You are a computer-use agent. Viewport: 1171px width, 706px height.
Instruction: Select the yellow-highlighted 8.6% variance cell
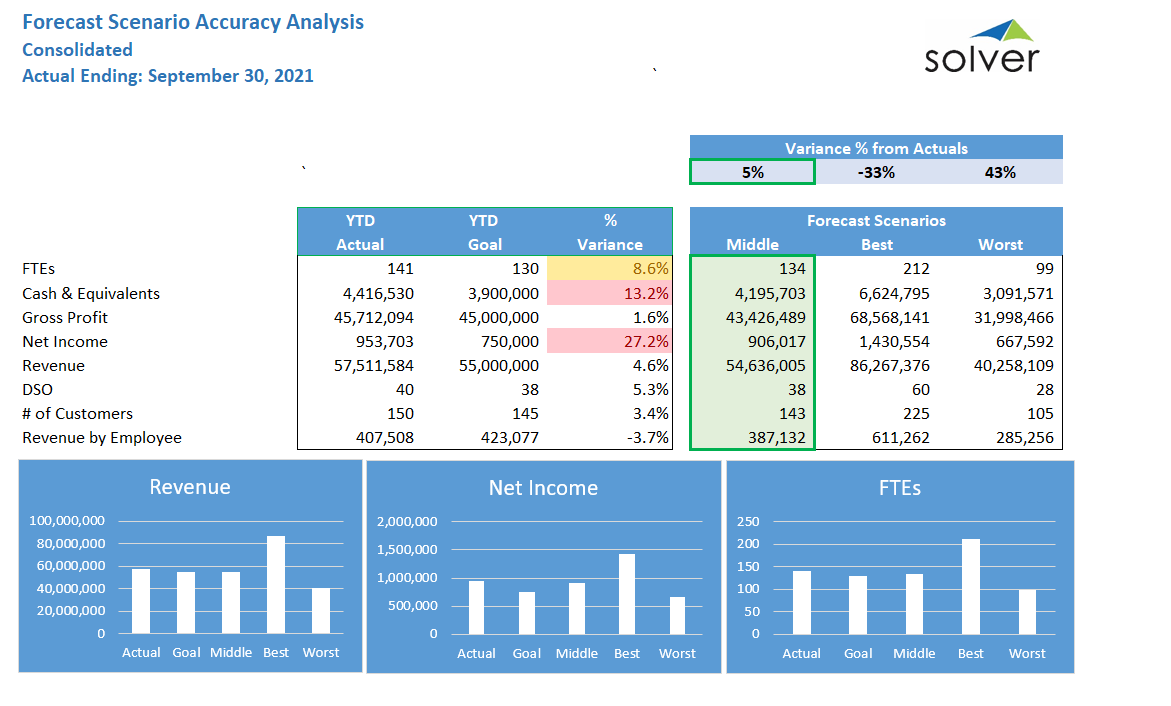pos(610,269)
